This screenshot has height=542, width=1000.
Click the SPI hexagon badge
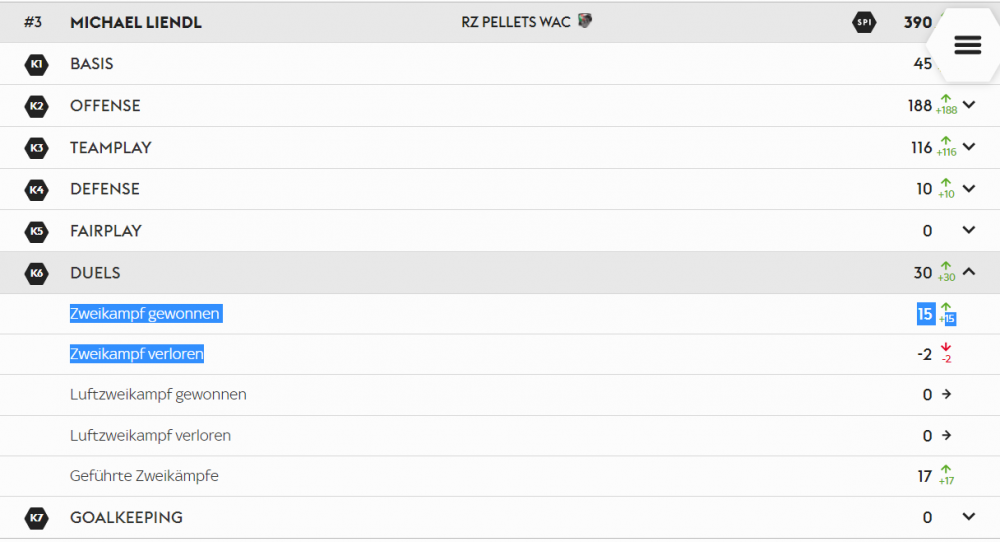coord(864,22)
